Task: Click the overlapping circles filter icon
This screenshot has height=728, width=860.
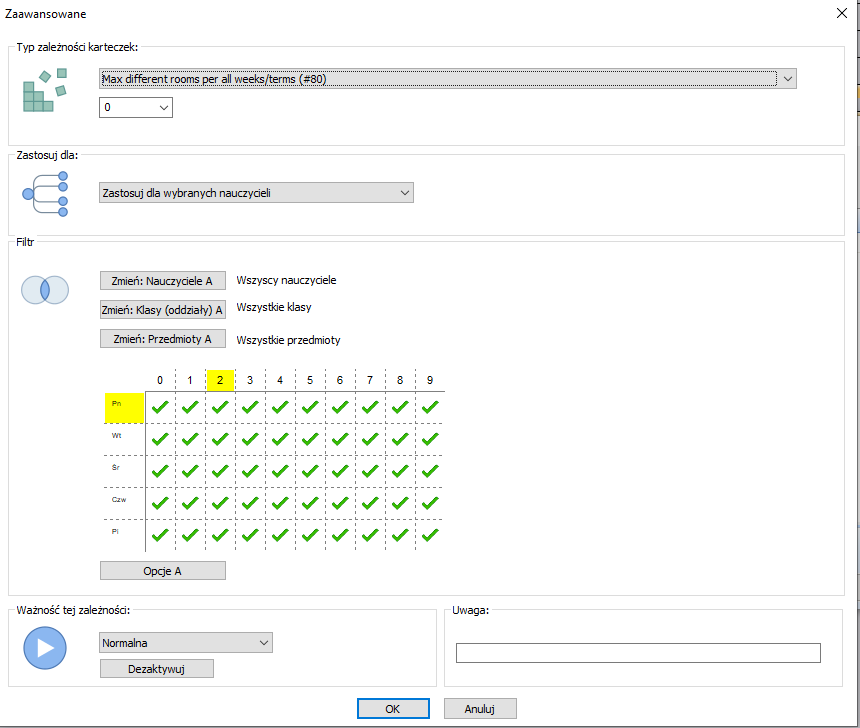Action: tap(45, 289)
